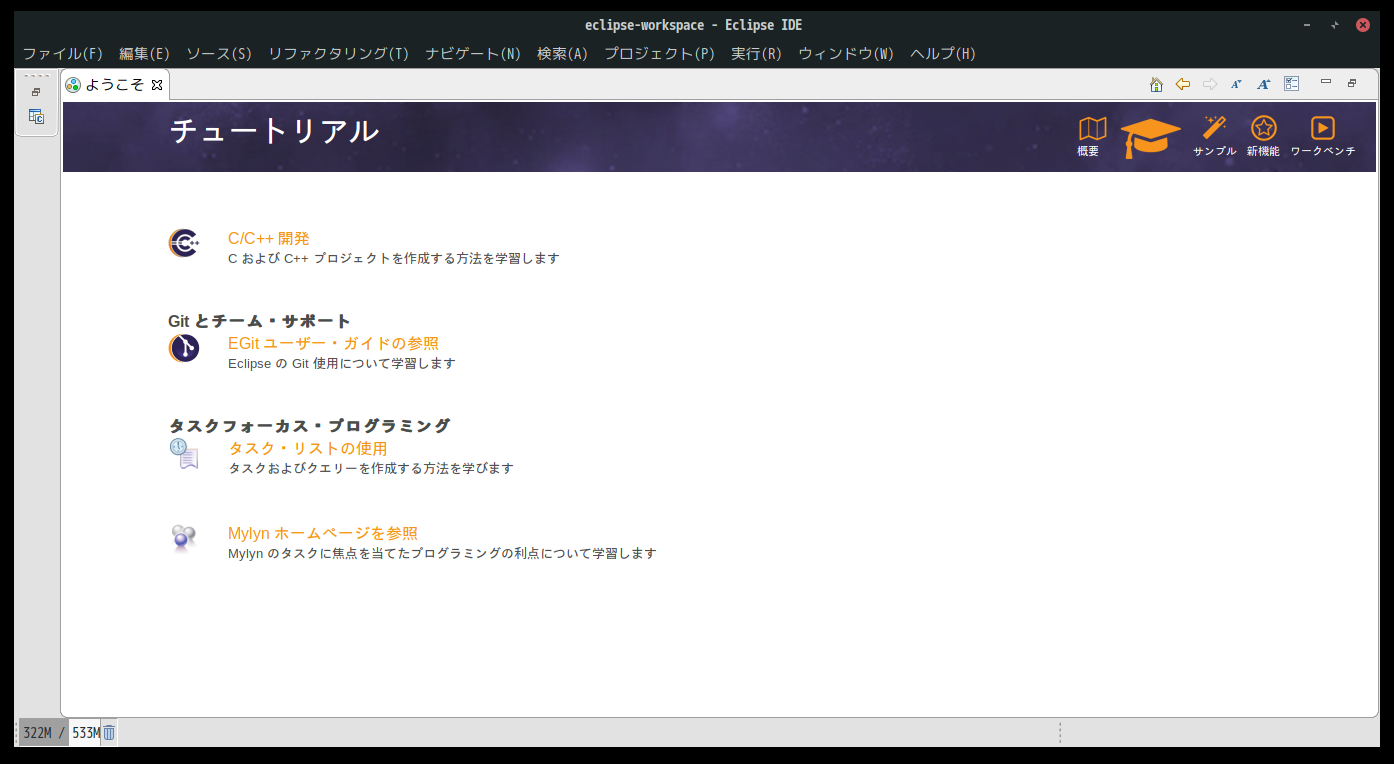Image resolution: width=1394 pixels, height=764 pixels.
Task: Click the チュートリアル page title
Action: pyautogui.click(x=274, y=131)
